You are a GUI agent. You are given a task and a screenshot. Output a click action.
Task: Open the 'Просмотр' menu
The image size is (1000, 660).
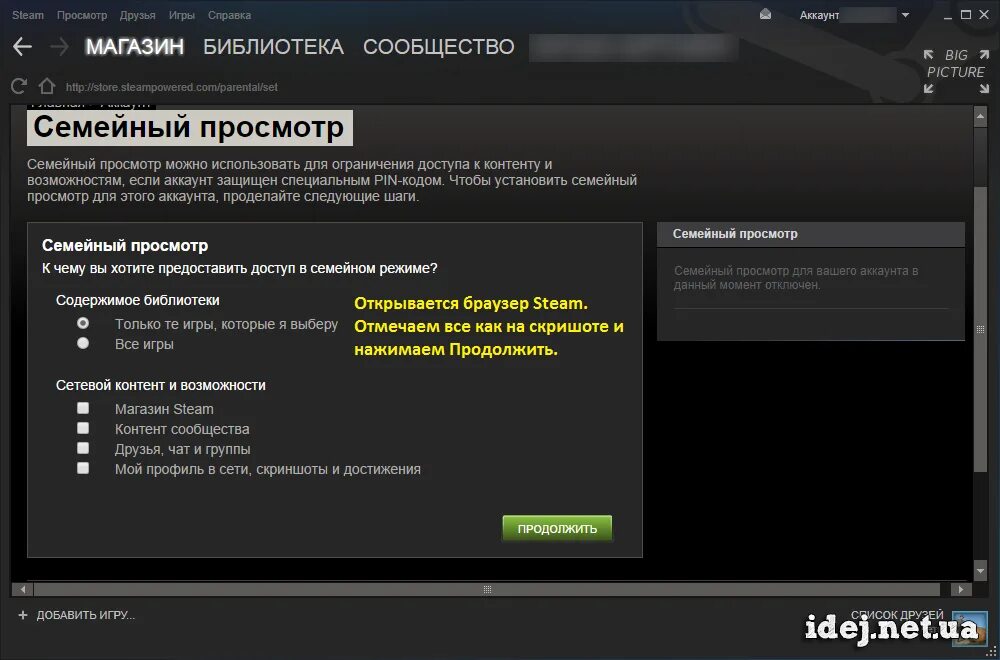tap(82, 15)
